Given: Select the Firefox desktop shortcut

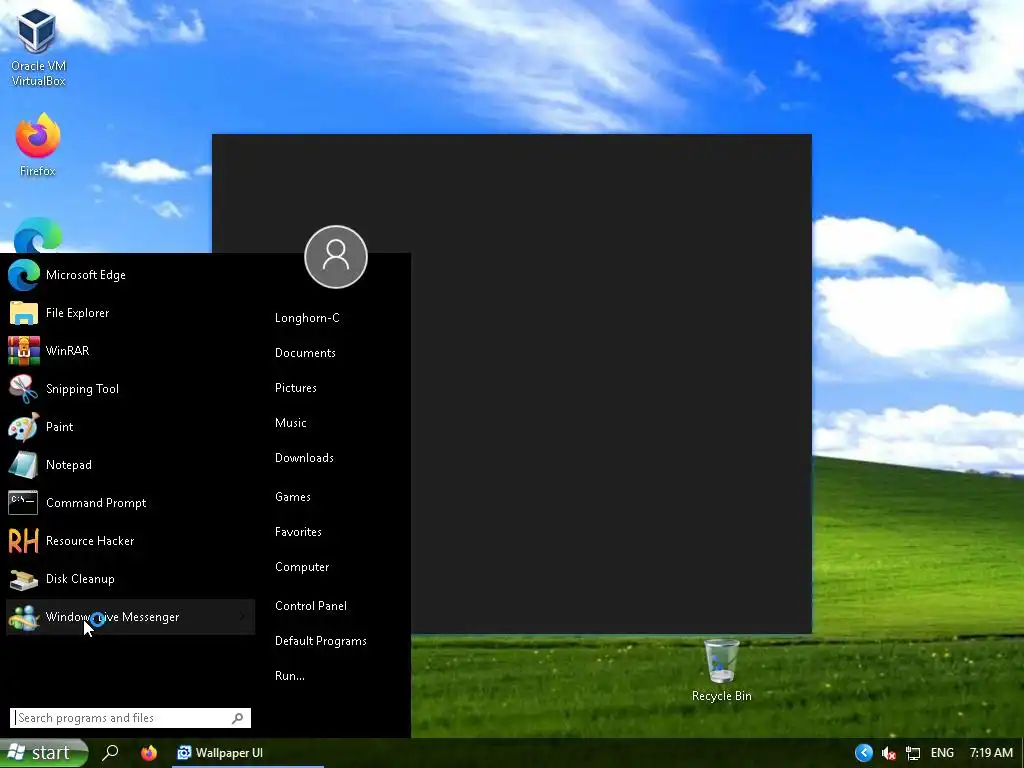Looking at the screenshot, I should (x=37, y=145).
